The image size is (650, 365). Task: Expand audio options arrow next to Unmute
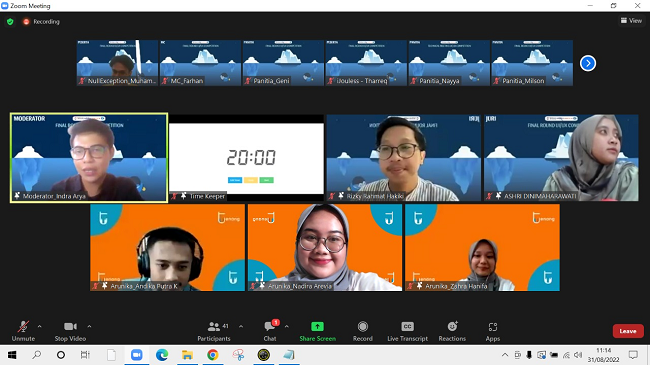click(x=39, y=326)
